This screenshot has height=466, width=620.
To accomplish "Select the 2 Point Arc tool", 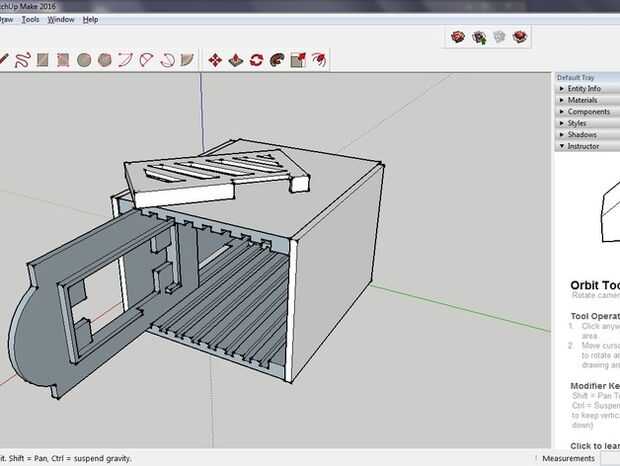I will [146, 60].
